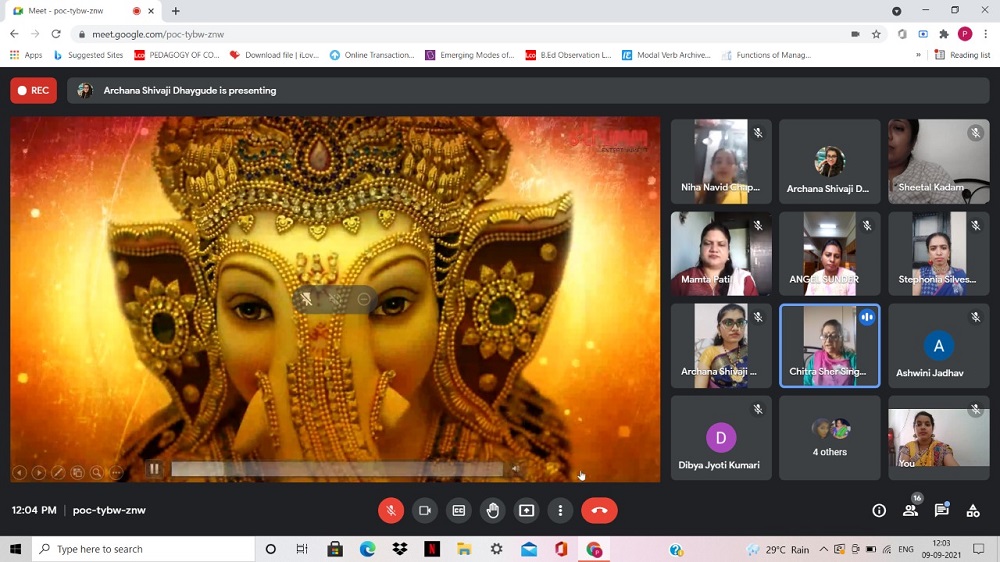The width and height of the screenshot is (1000, 562).
Task: Show hidden system tray icons
Action: (823, 549)
